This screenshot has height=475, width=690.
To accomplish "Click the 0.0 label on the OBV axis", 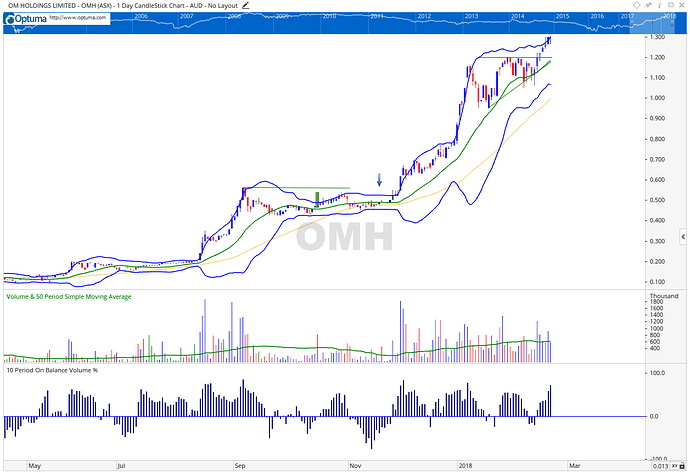I will pos(654,416).
